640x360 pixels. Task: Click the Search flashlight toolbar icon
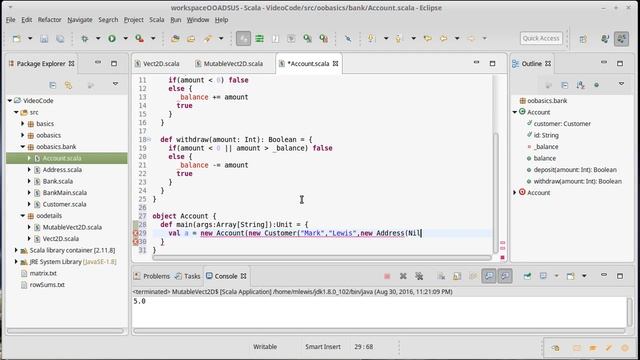coord(208,38)
